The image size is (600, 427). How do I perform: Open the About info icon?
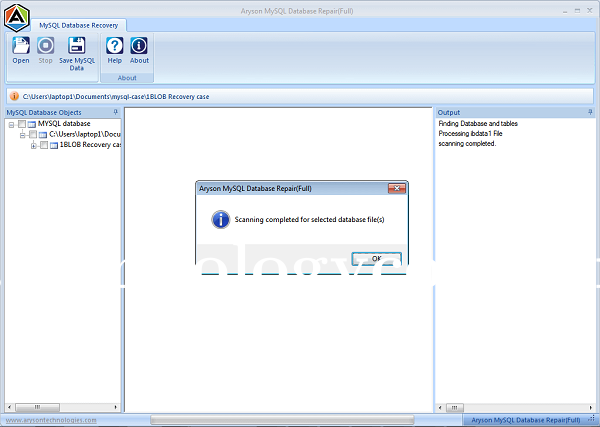[139, 46]
